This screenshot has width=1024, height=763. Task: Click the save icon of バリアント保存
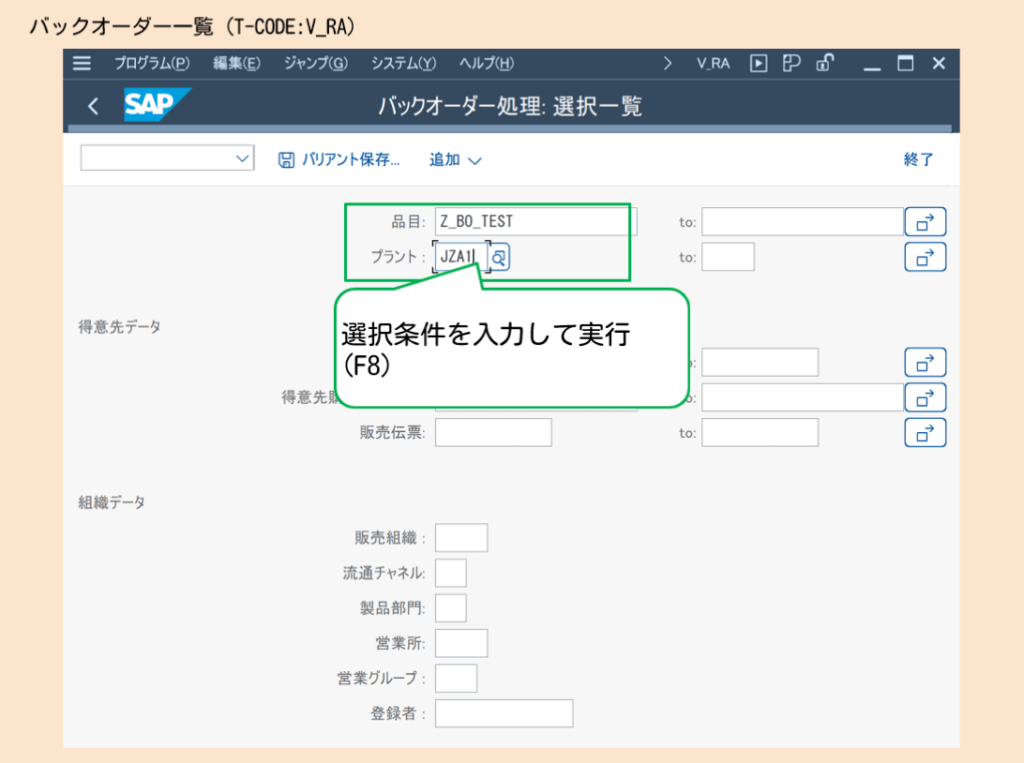coord(286,160)
